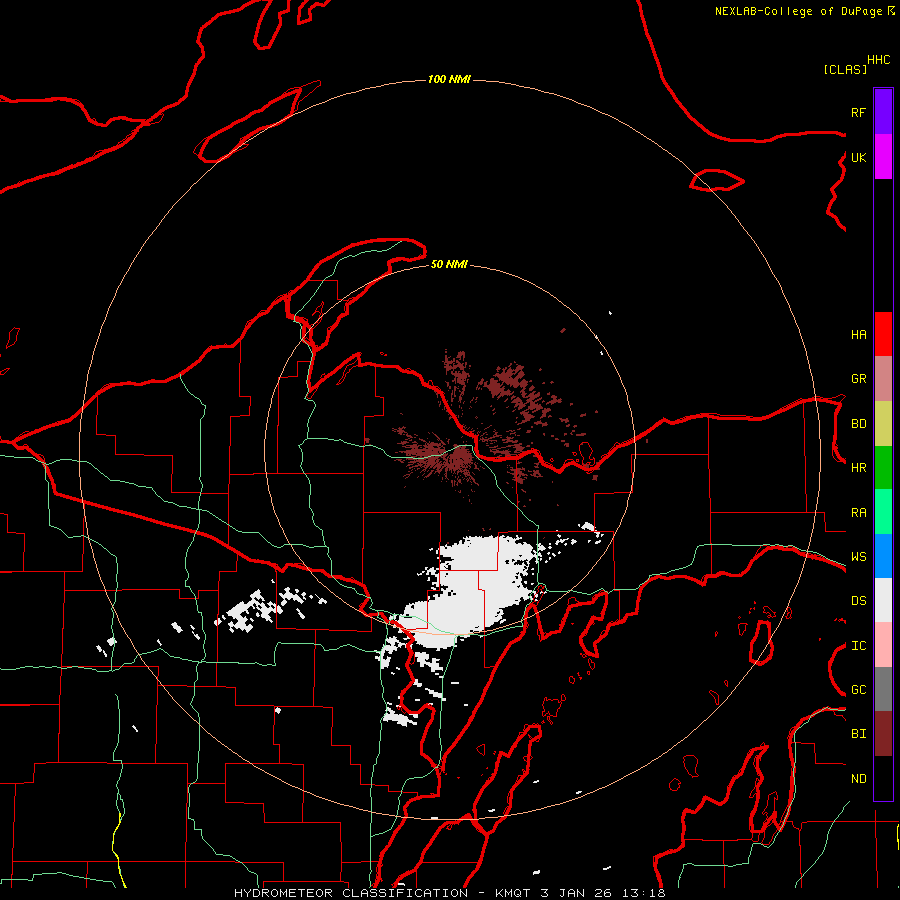
Task: Click the 100 NMI range ring label
Action: [449, 79]
